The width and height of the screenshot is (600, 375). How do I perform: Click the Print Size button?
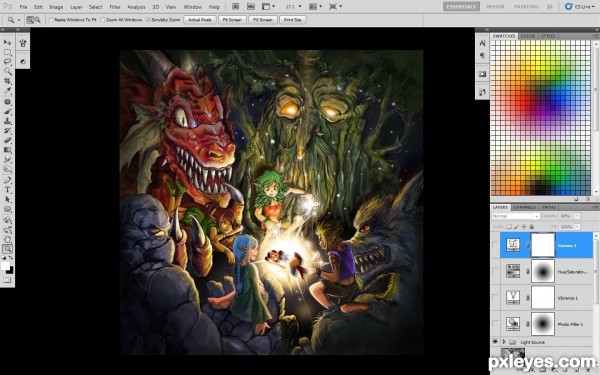click(293, 20)
